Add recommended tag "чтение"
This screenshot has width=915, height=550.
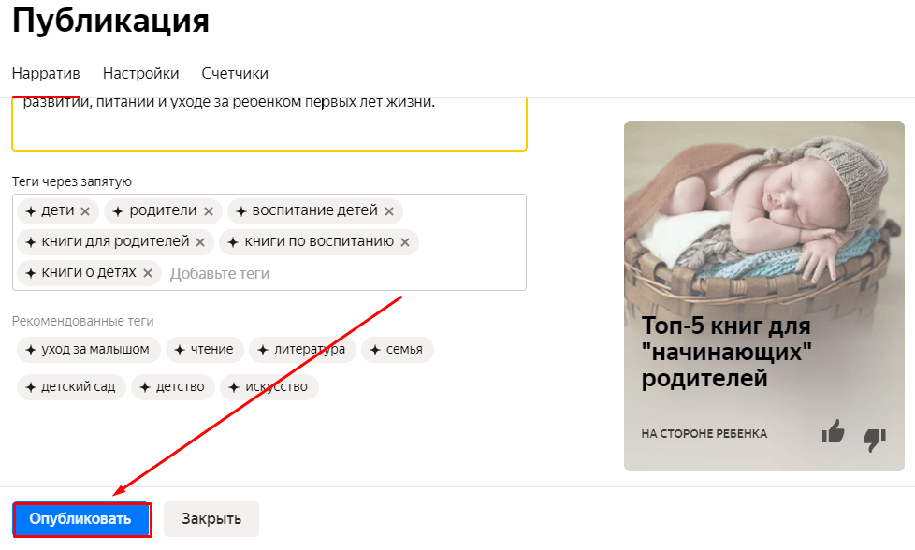[205, 350]
